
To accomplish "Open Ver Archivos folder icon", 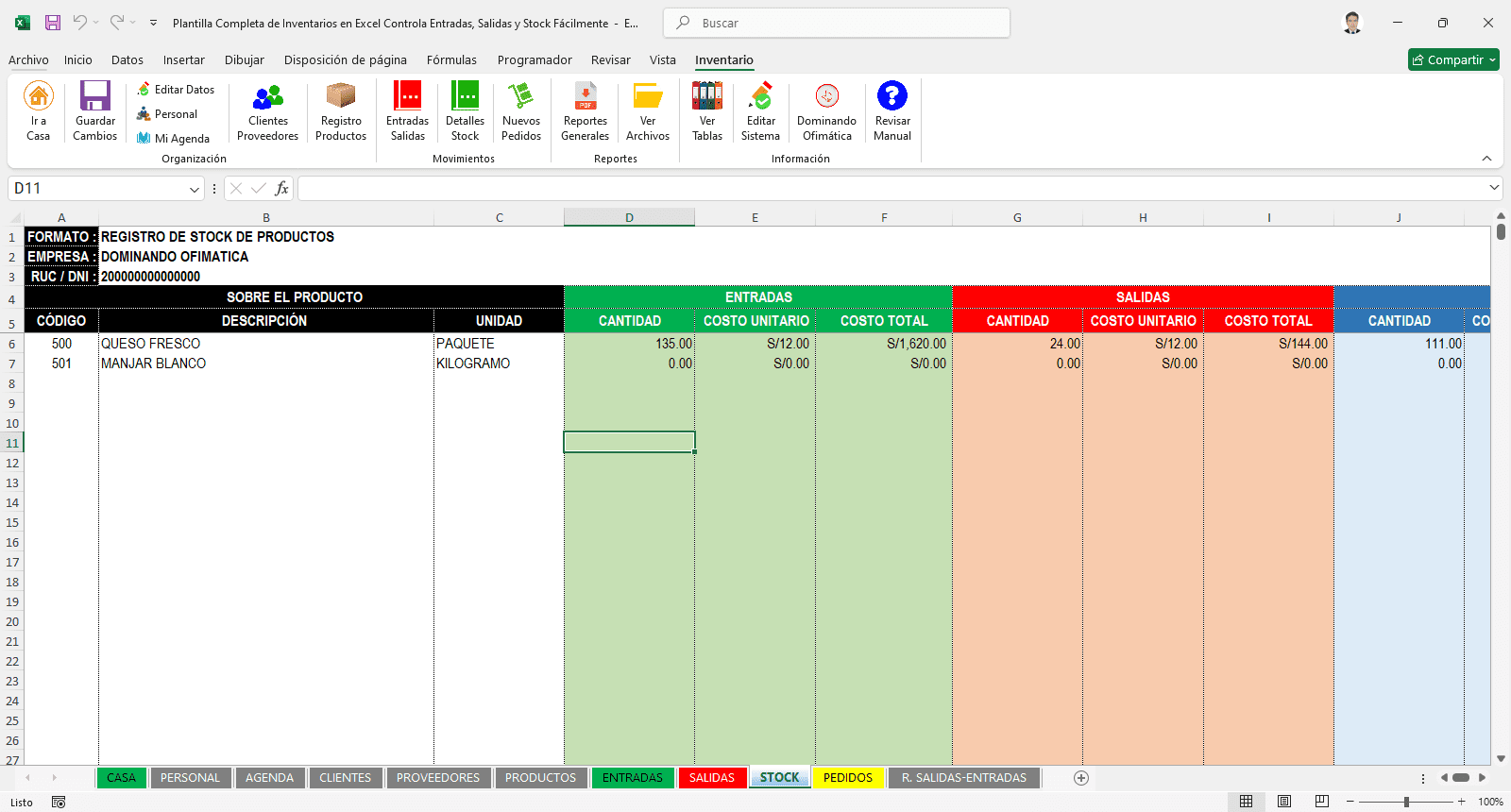I will click(648, 96).
